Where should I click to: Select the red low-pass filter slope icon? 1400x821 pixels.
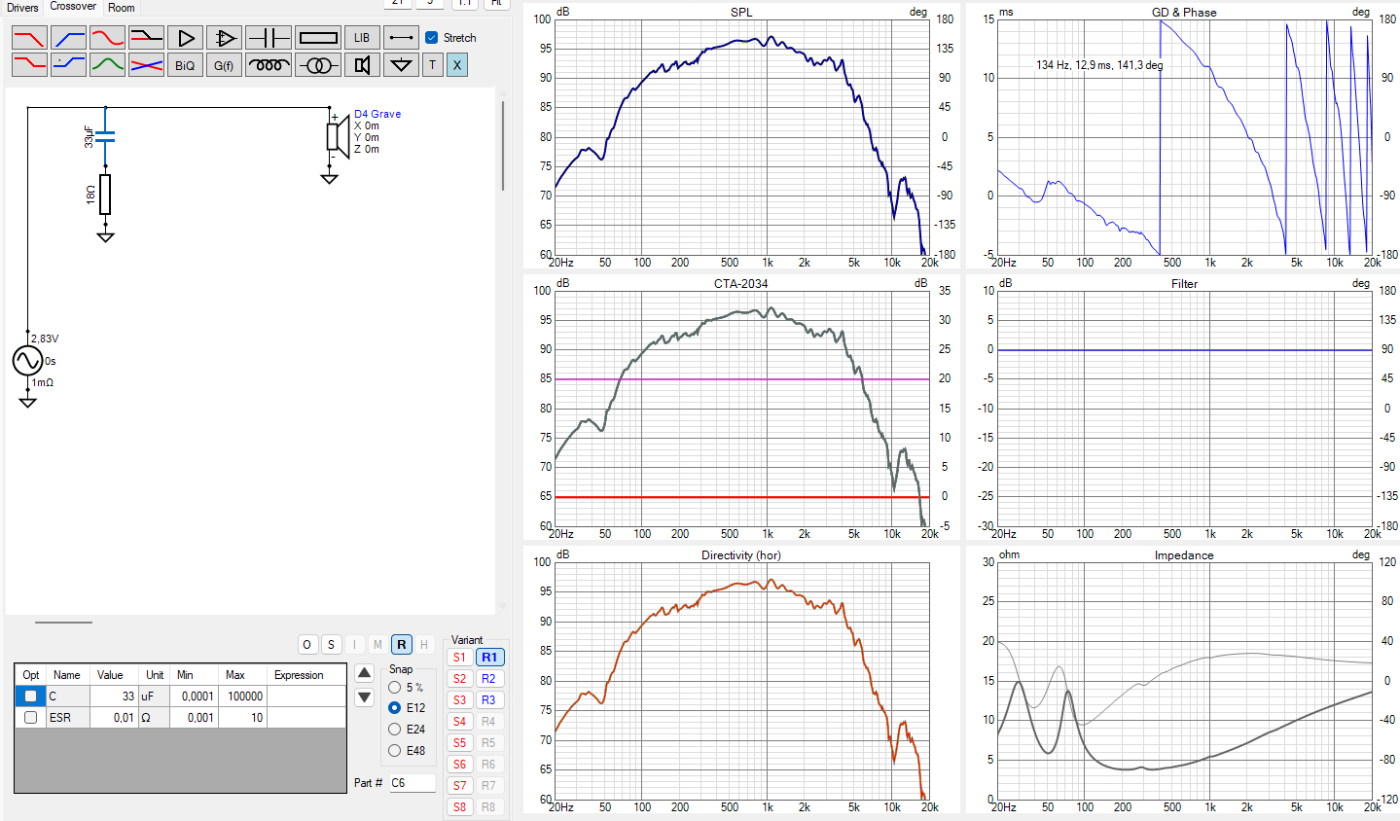click(x=28, y=38)
